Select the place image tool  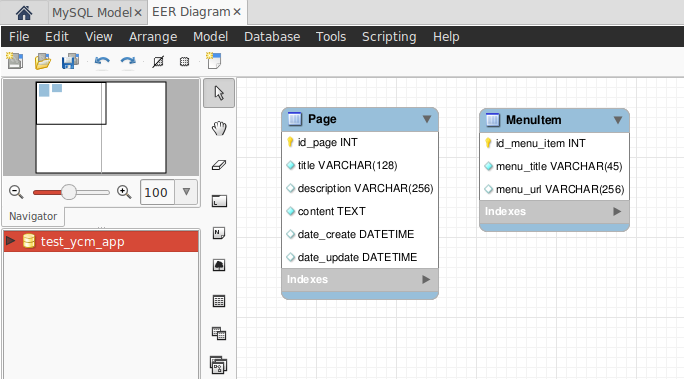[219, 265]
